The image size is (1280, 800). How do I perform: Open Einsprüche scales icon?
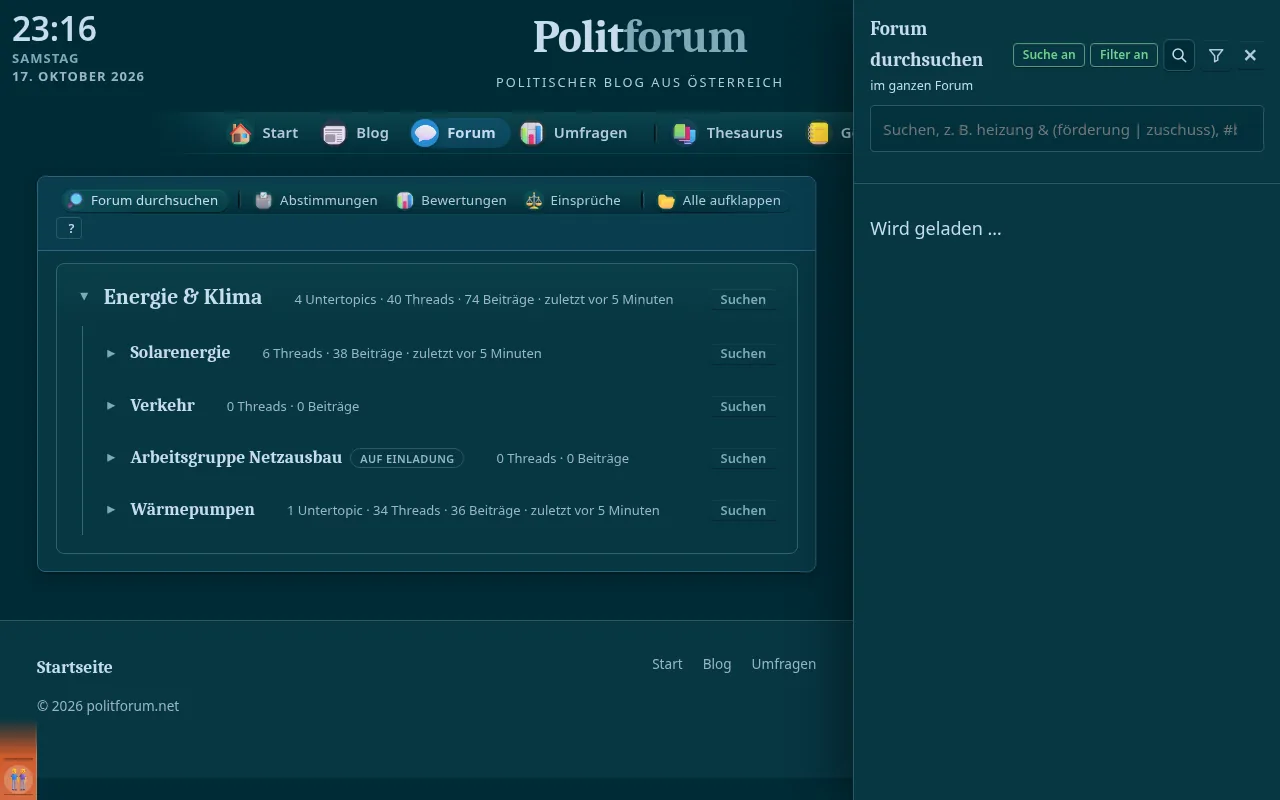click(534, 201)
